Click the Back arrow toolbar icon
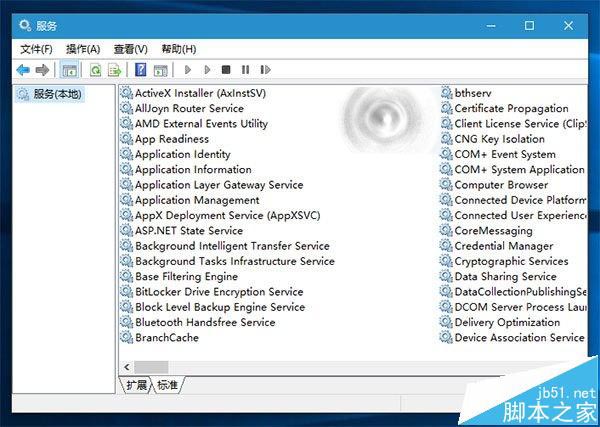600x427 pixels. pos(23,70)
